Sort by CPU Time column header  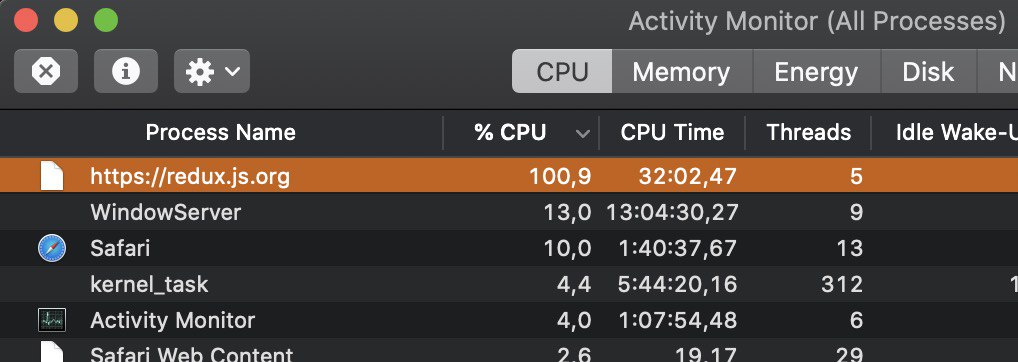point(672,133)
